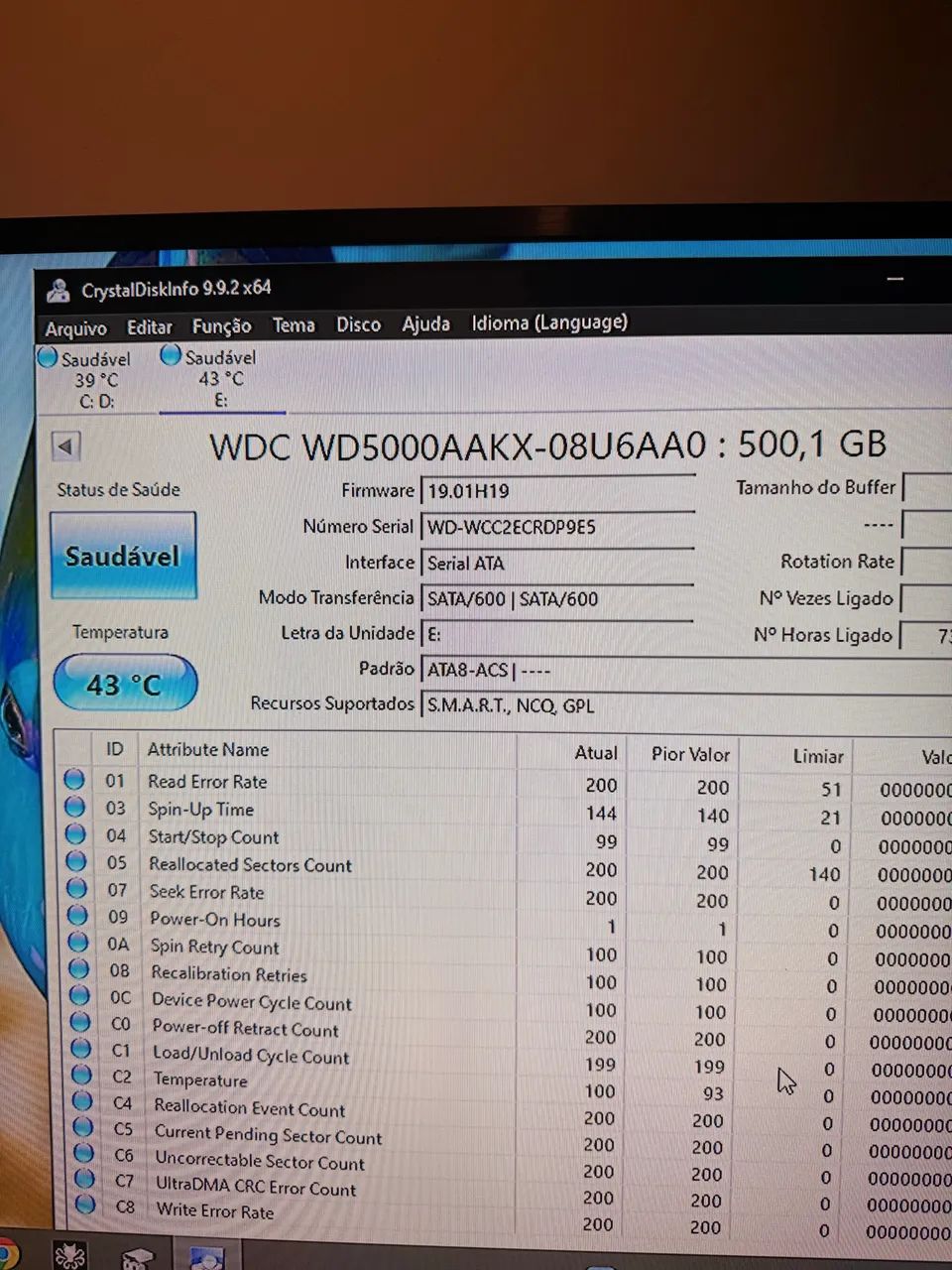
Task: Click status icon for Start/Stop Count
Action: (75, 834)
